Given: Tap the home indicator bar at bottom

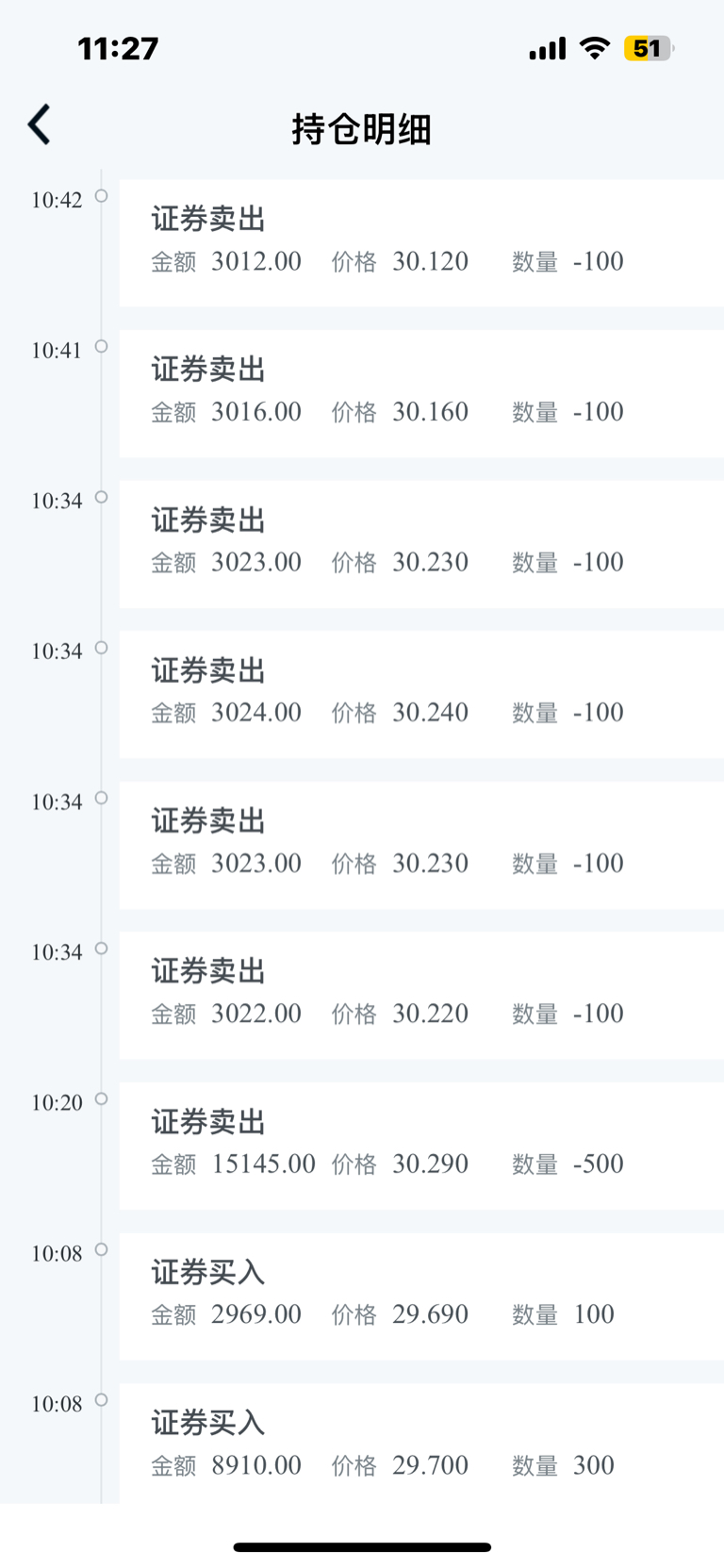Looking at the screenshot, I should coord(362,1547).
